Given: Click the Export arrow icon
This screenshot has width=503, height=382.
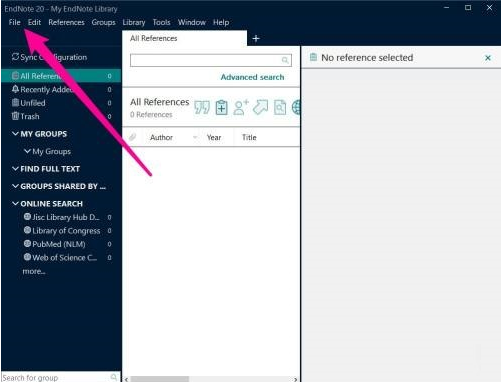Looking at the screenshot, I should point(260,107).
